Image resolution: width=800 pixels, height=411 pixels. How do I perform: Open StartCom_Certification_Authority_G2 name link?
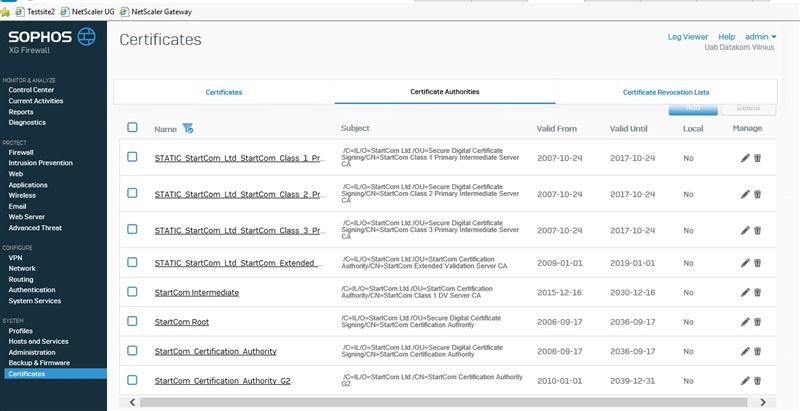point(222,381)
